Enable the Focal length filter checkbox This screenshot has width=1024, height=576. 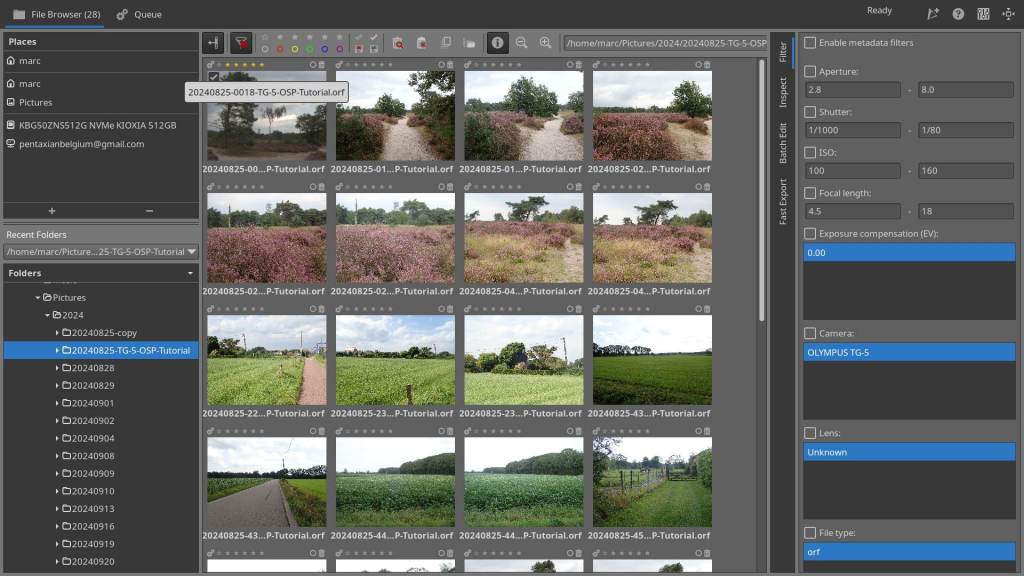(810, 193)
